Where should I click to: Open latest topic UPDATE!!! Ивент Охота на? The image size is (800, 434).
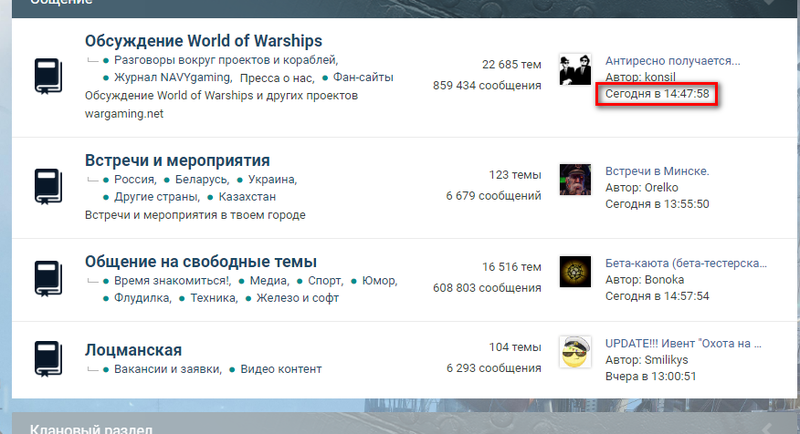pyautogui.click(x=683, y=344)
